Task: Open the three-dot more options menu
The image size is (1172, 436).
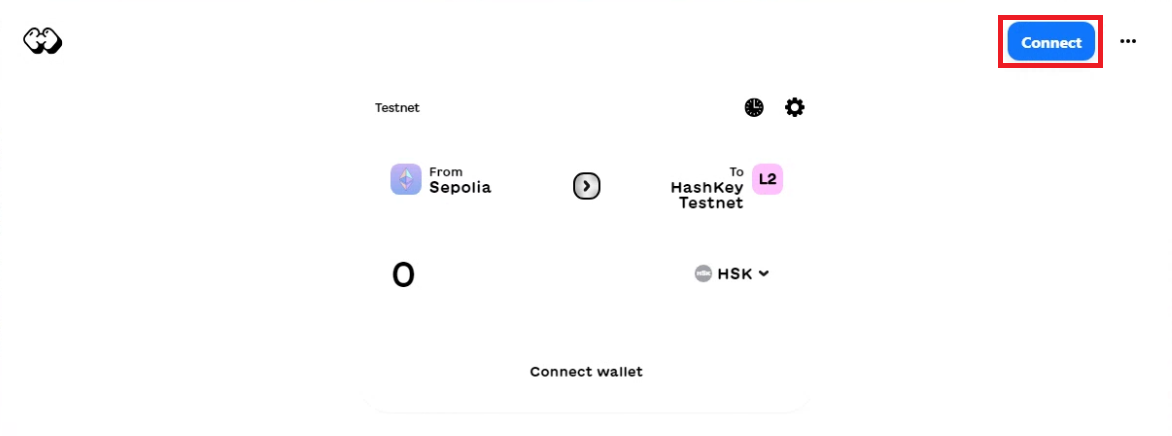Action: (x=1128, y=42)
